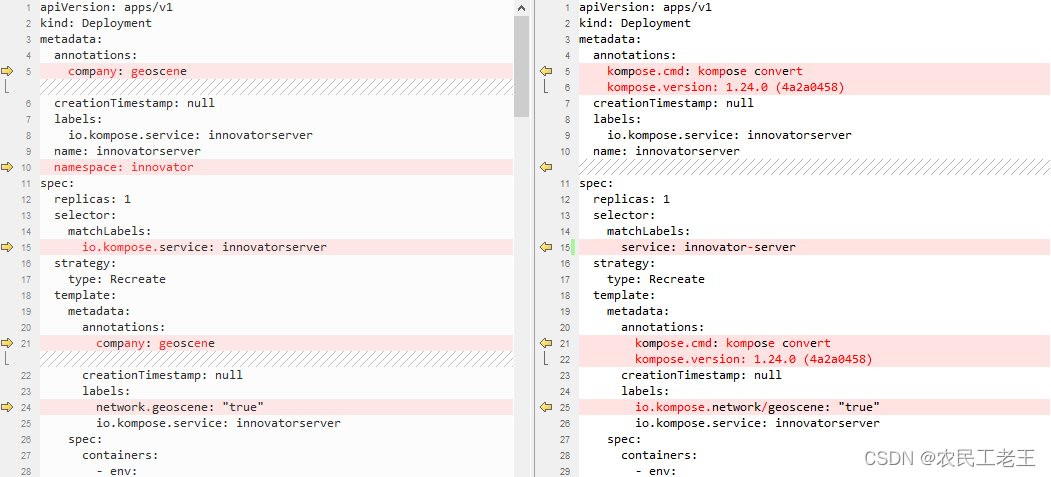Viewport: 1051px width, 477px height.
Task: Click left pane 'replicas: 1' line
Action: (92, 200)
